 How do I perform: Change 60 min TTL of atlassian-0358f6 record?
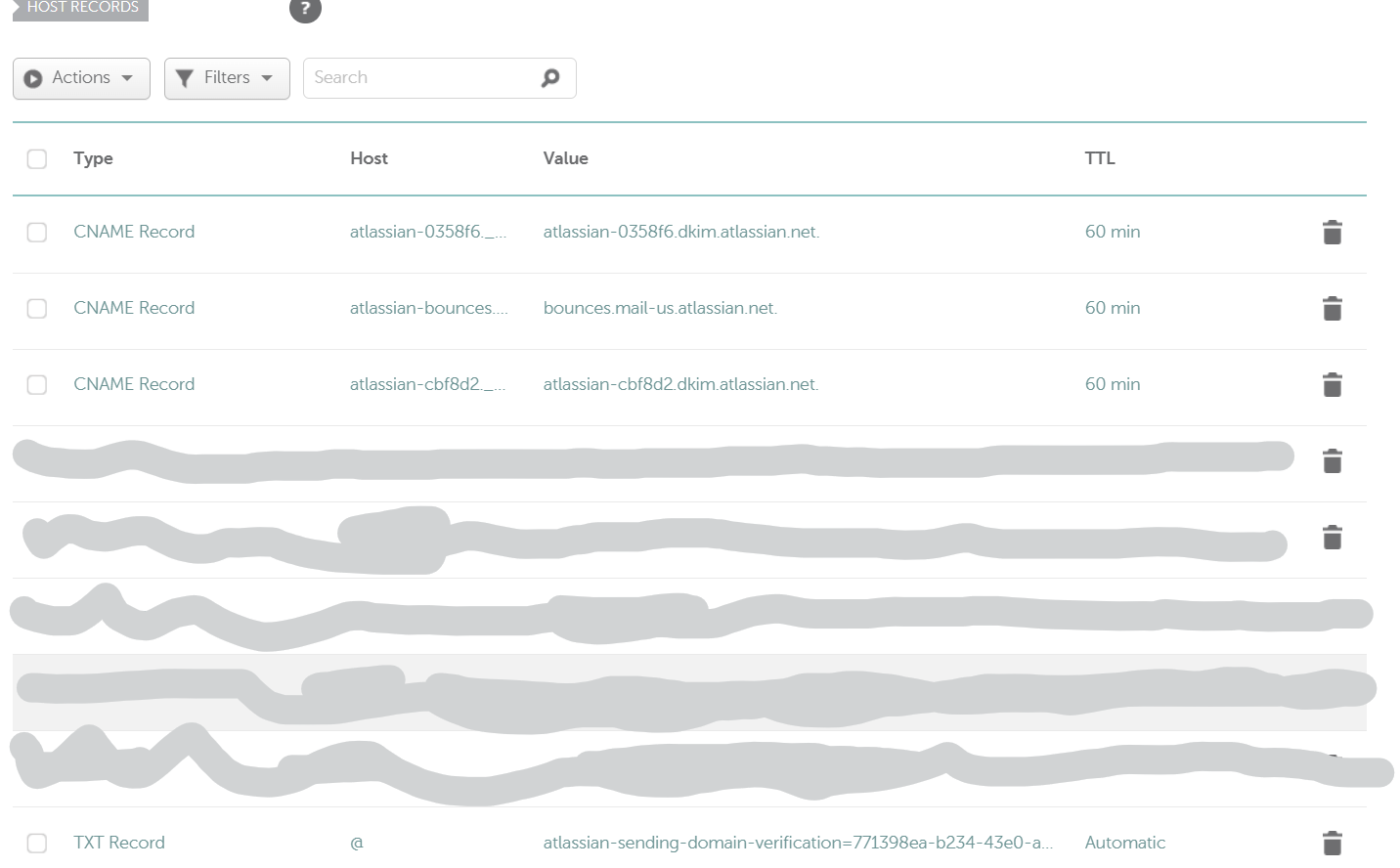[1113, 232]
